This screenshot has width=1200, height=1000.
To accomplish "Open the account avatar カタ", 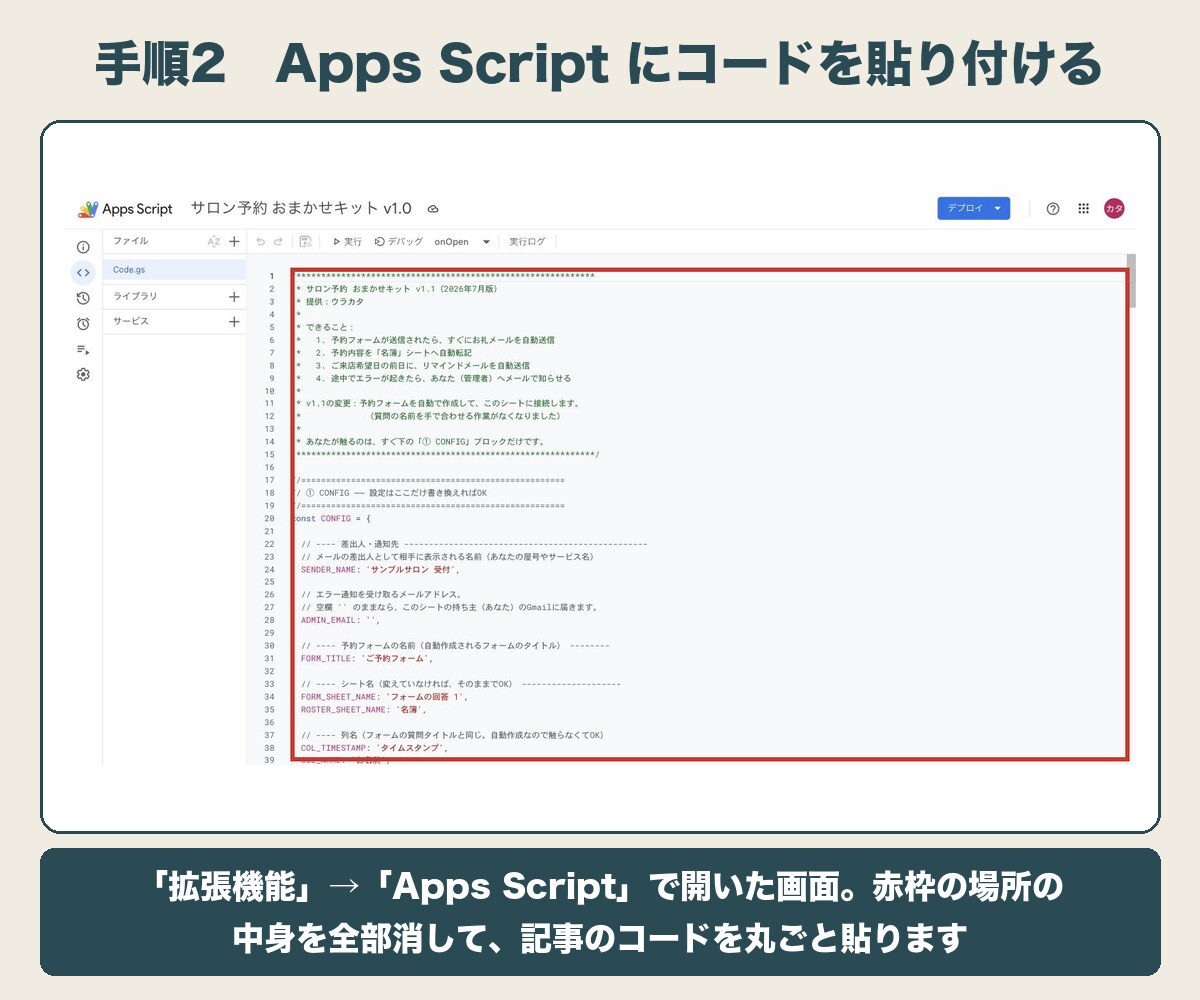I will 1114,208.
